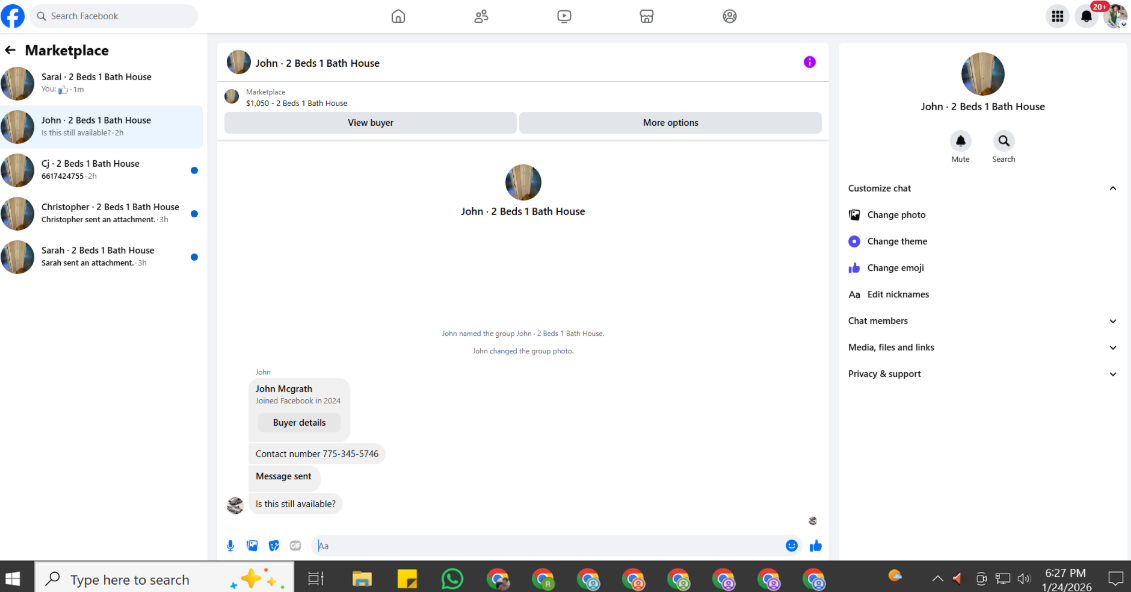Click the 'Is this still available?' bubble
1131x592 pixels.
(295, 504)
